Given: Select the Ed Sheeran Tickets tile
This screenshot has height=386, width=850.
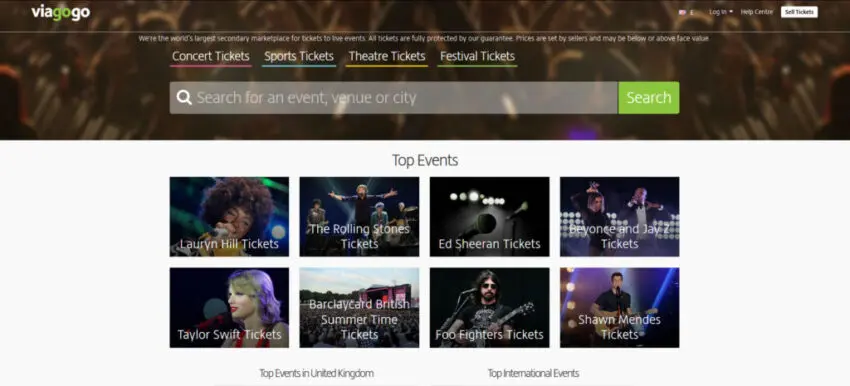Looking at the screenshot, I should 490,216.
